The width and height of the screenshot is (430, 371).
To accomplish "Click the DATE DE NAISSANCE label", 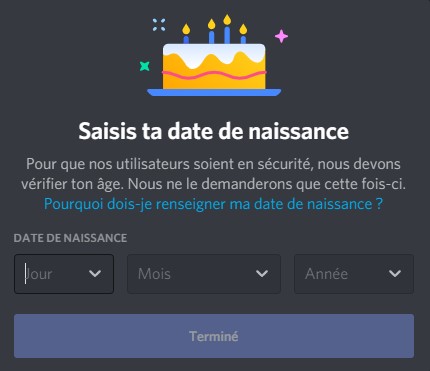I will tap(70, 238).
